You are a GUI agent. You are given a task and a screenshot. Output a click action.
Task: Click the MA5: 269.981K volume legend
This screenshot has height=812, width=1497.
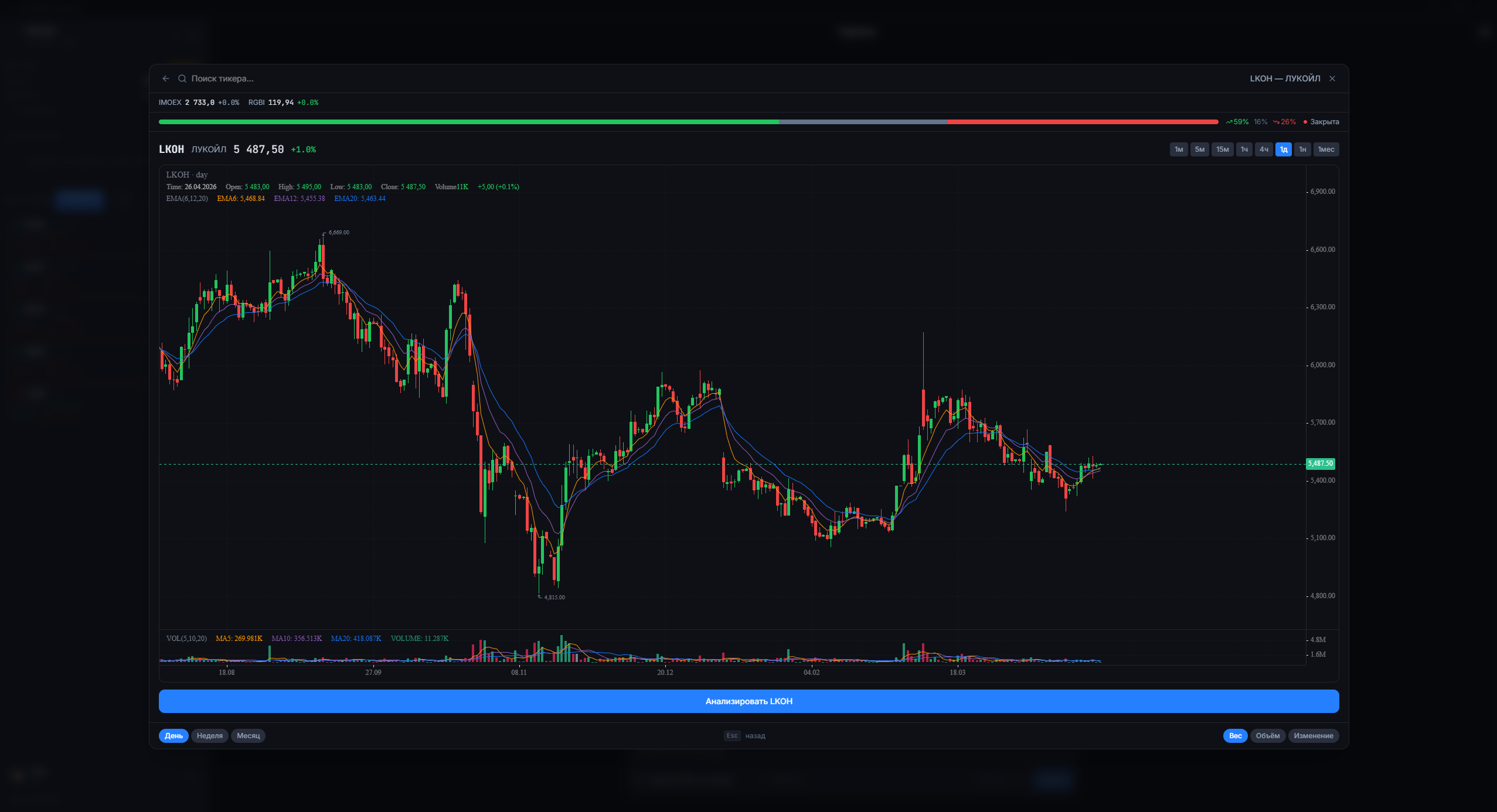coord(239,639)
